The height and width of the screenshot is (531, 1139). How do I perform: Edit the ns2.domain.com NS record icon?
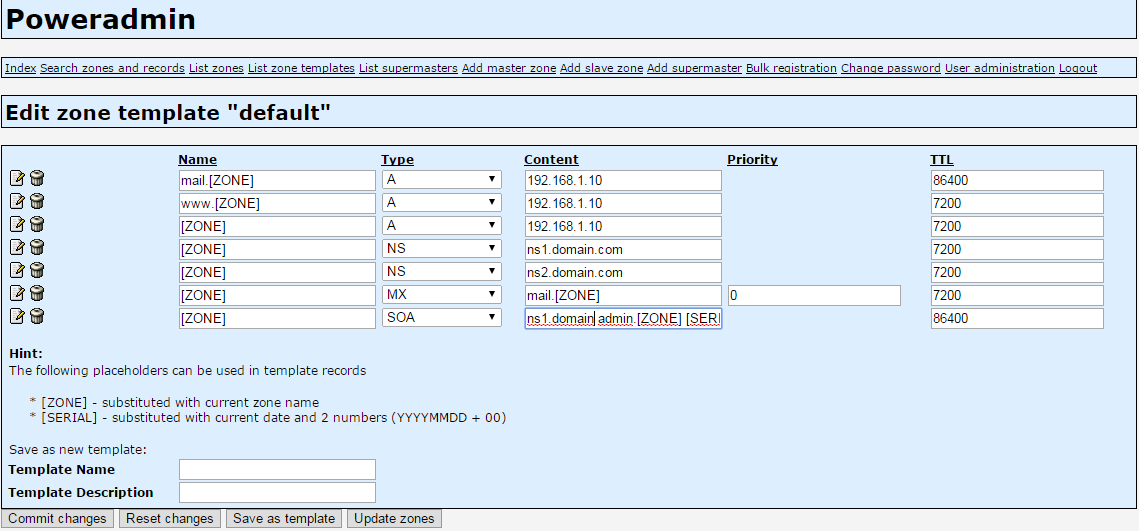click(17, 271)
